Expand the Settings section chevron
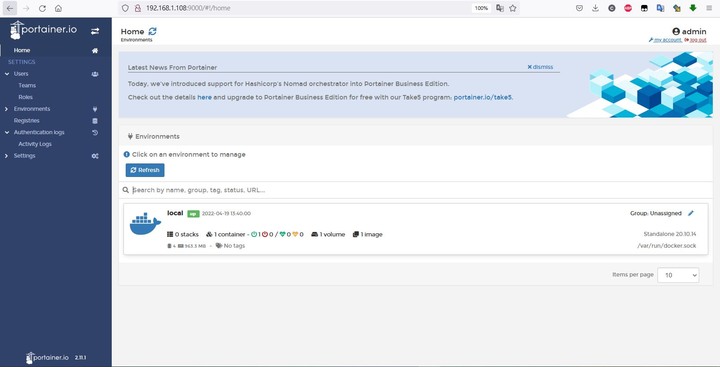 (x=6, y=156)
